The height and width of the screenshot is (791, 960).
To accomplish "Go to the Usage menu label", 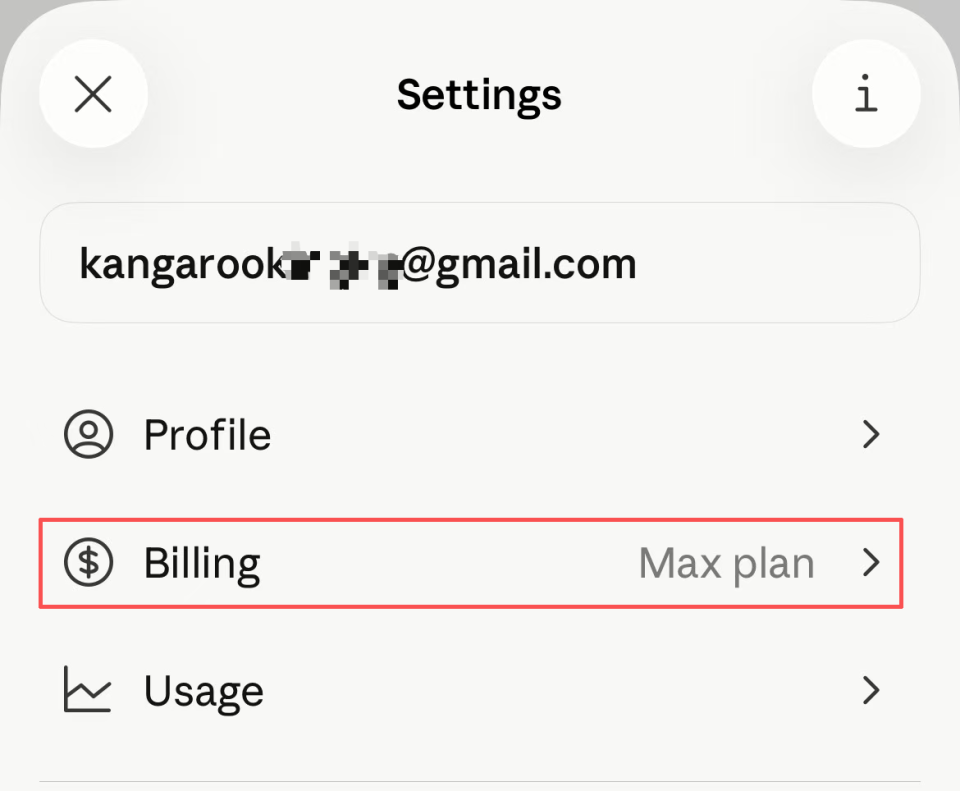I will pos(204,690).
